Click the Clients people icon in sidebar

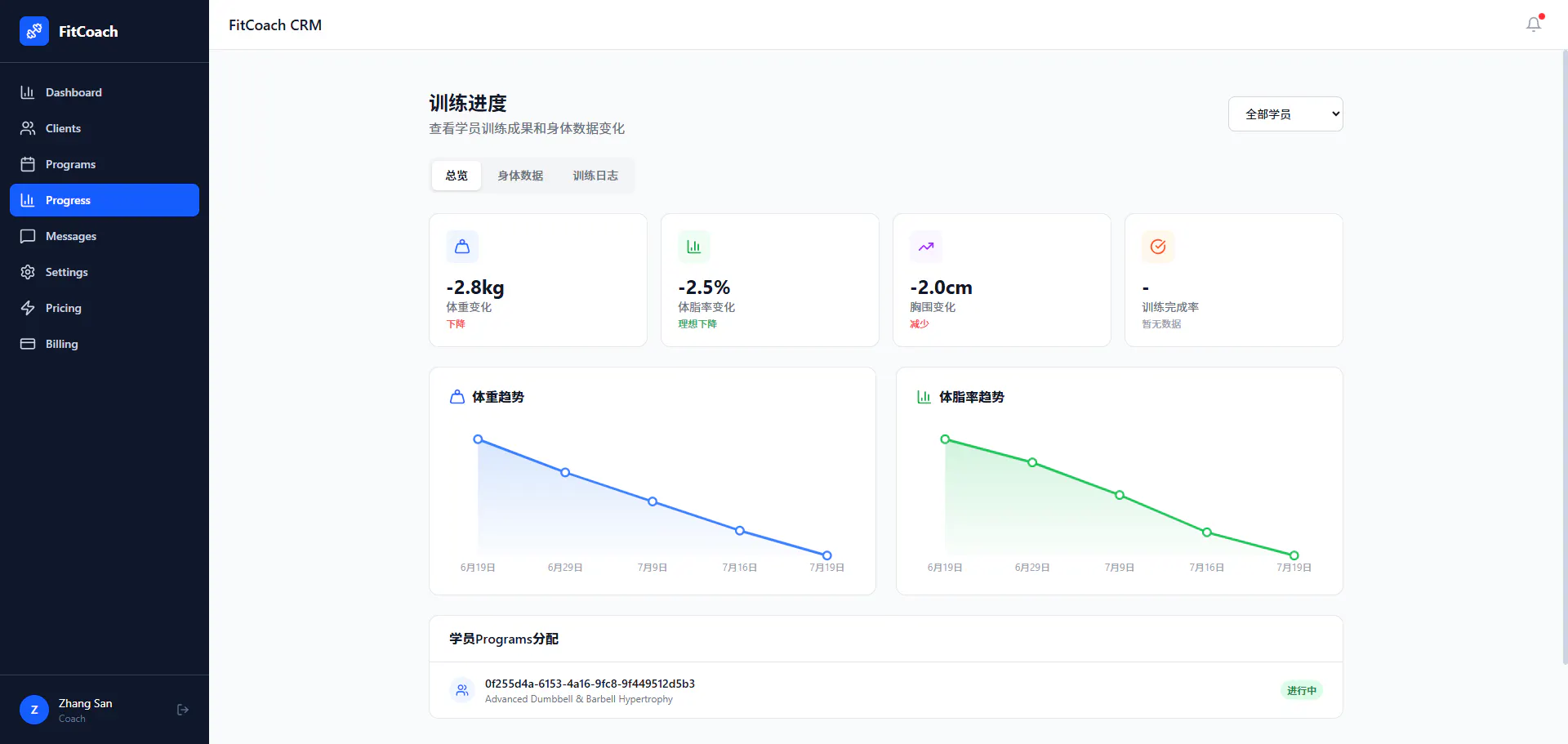[x=28, y=128]
